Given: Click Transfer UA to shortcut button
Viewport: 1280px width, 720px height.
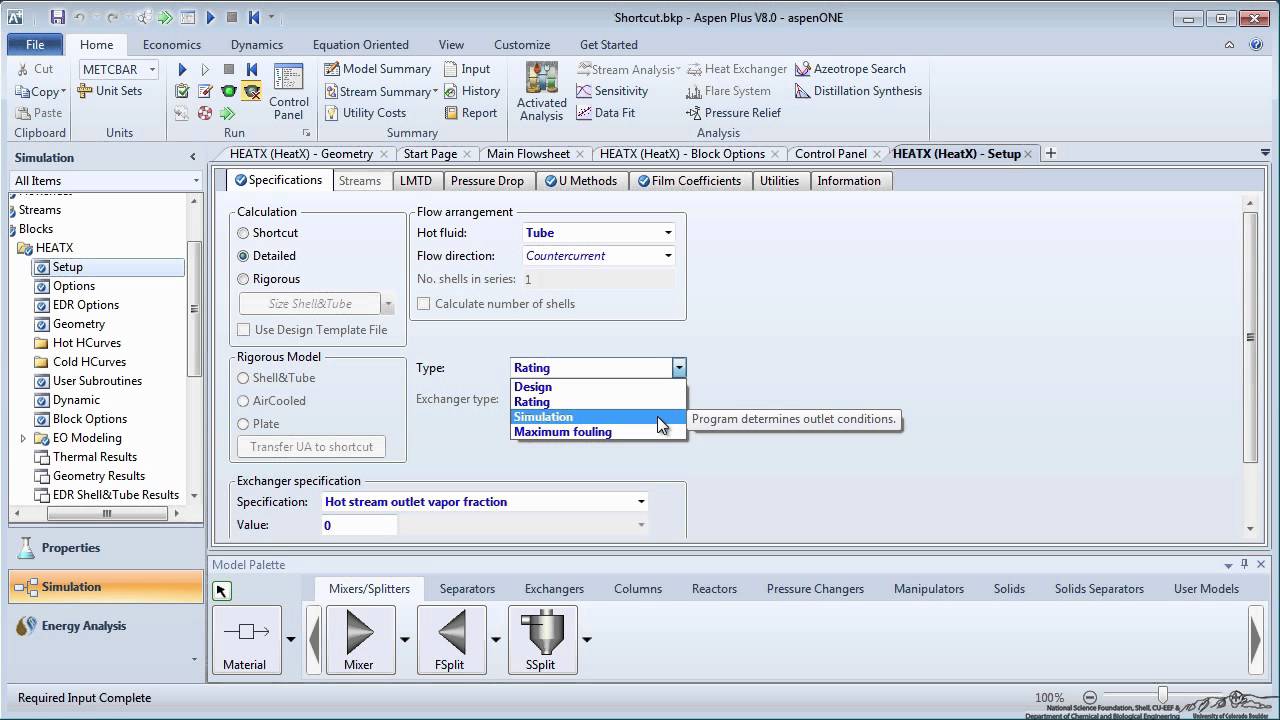Looking at the screenshot, I should pyautogui.click(x=312, y=447).
